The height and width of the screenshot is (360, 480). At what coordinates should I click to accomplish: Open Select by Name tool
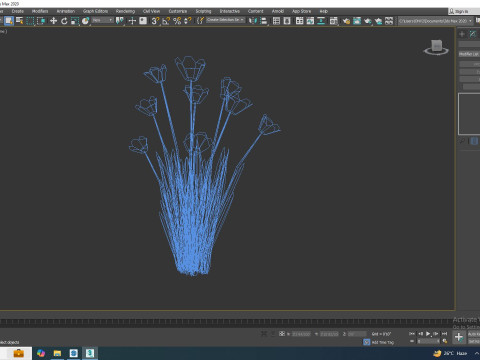[20, 21]
